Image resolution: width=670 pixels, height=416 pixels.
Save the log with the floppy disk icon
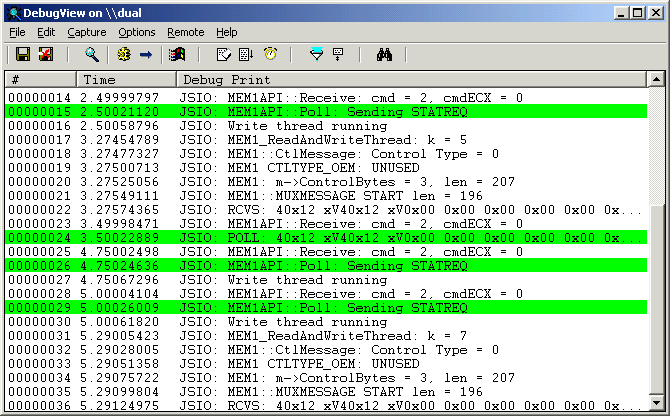23,54
